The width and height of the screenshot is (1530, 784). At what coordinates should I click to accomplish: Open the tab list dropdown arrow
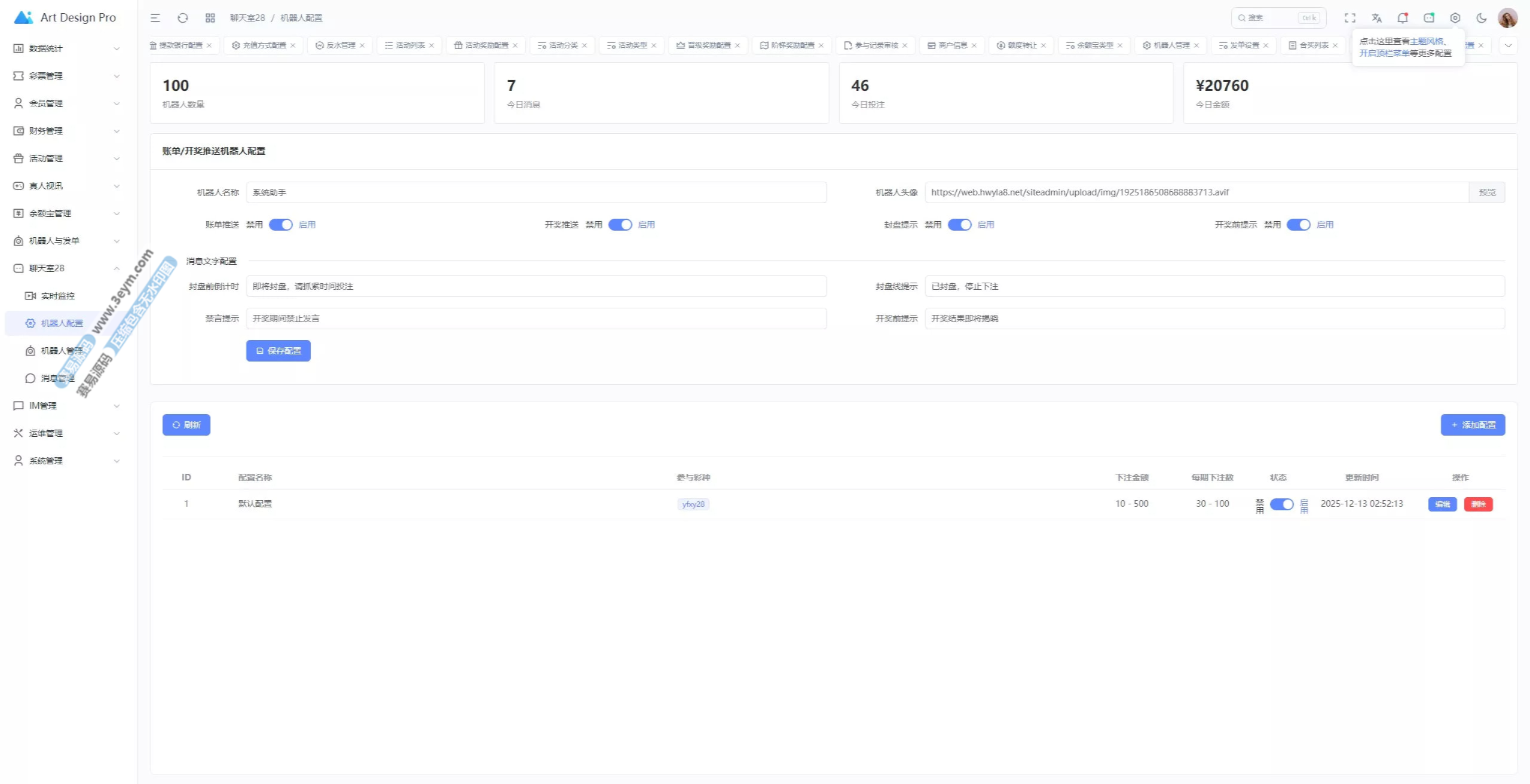pos(1508,45)
